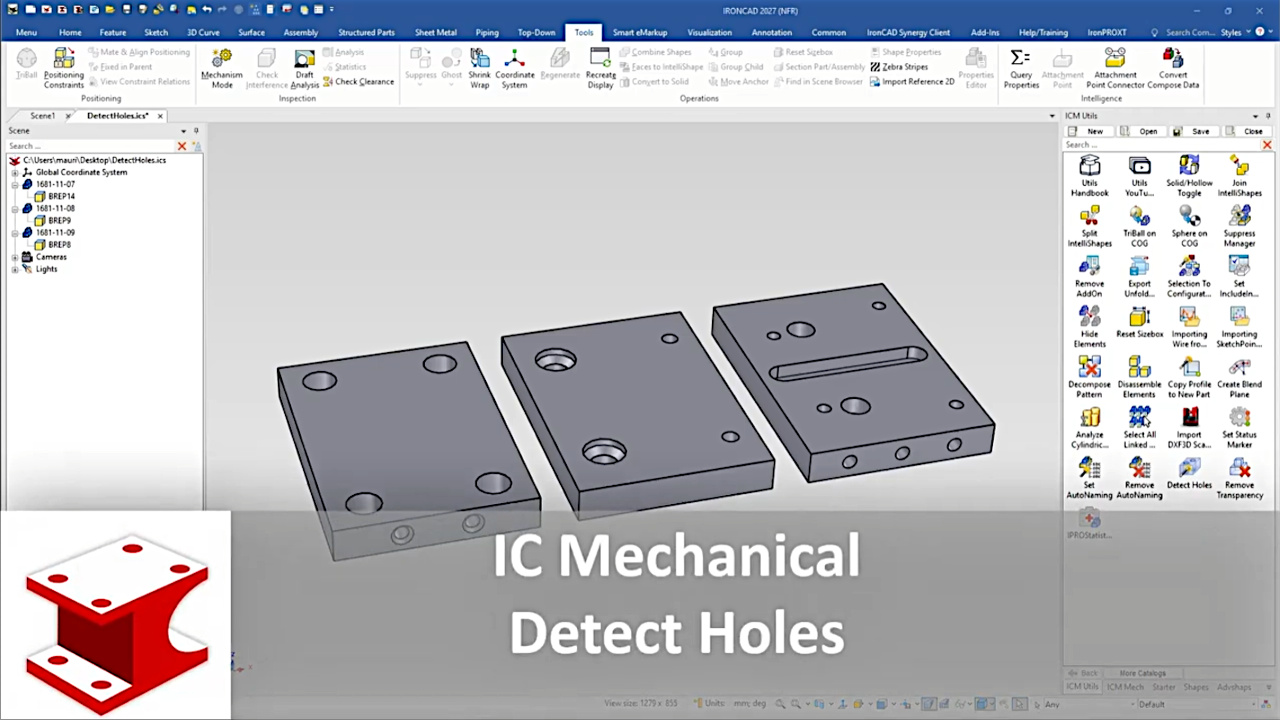Click Check Clearance in Inspection

coord(358,82)
